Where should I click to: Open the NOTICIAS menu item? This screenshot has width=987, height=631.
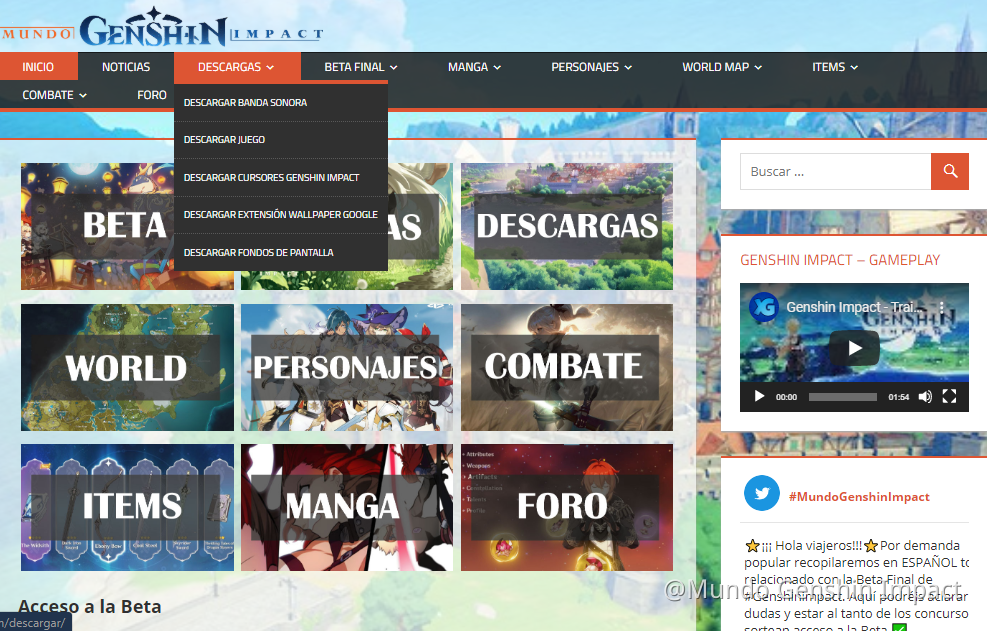[128, 66]
